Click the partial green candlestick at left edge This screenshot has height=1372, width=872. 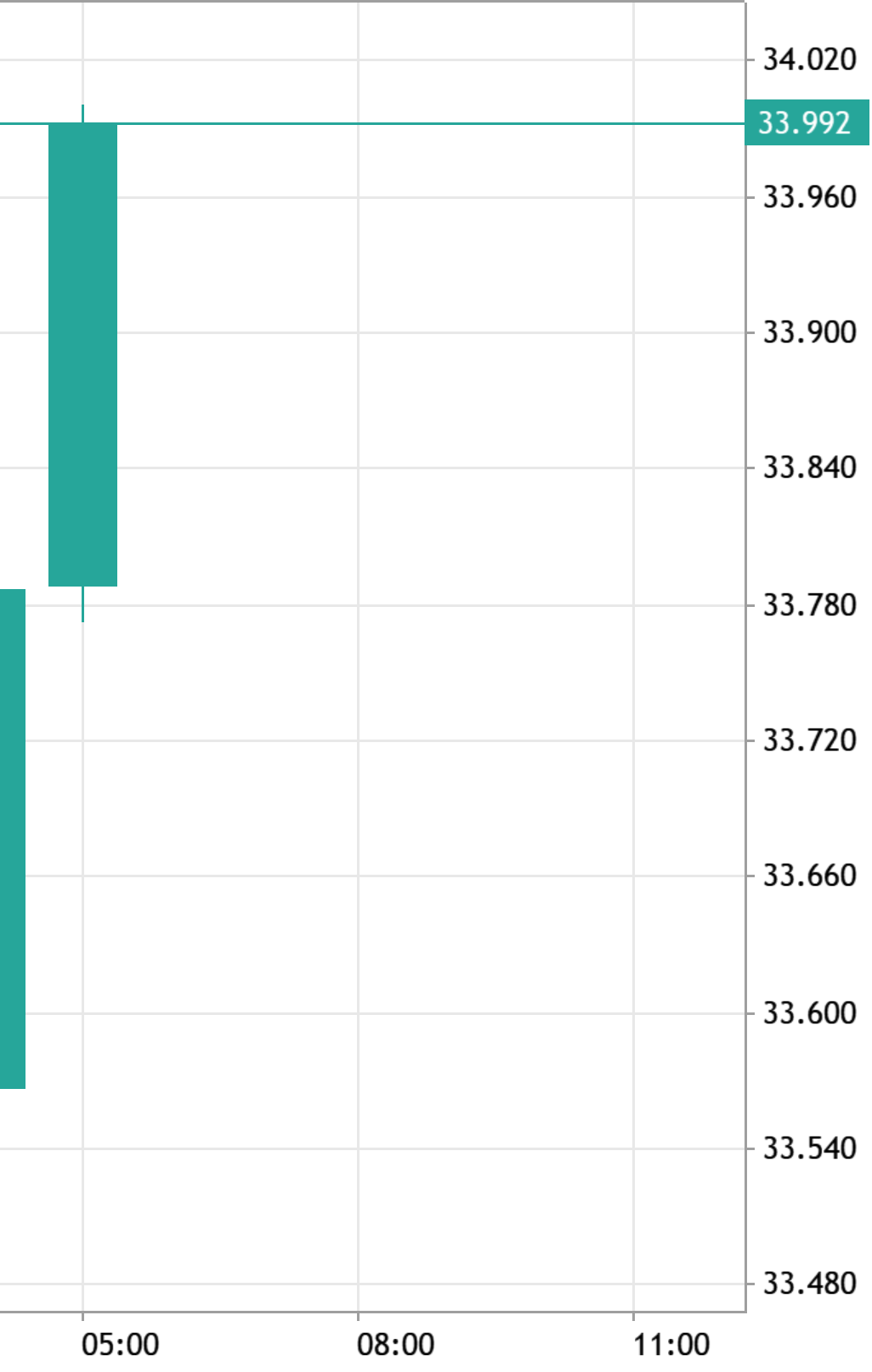tap(12, 838)
